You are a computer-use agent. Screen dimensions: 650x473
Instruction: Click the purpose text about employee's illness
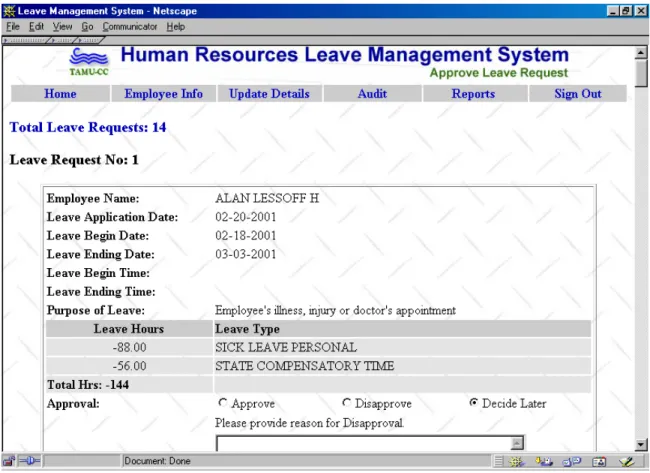335,310
